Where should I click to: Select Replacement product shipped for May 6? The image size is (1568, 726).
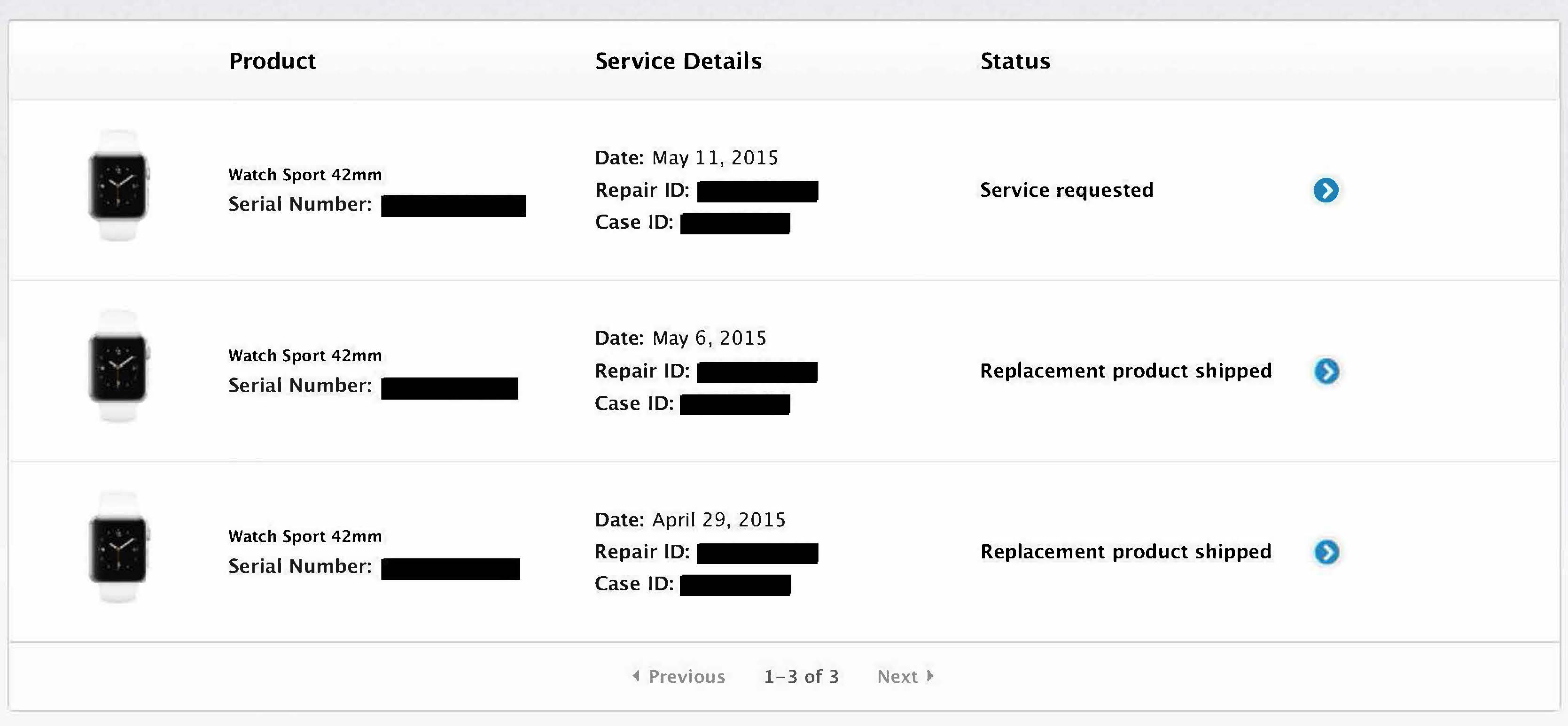click(x=1126, y=371)
